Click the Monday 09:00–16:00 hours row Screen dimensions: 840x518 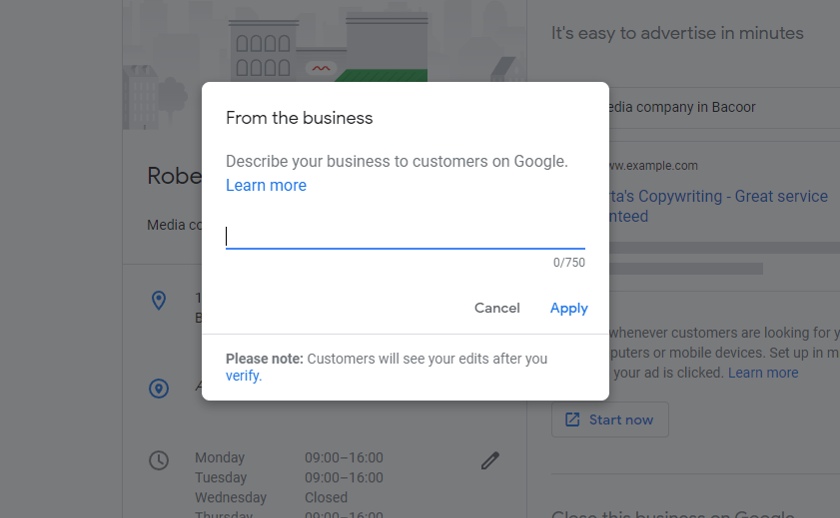pyautogui.click(x=289, y=457)
